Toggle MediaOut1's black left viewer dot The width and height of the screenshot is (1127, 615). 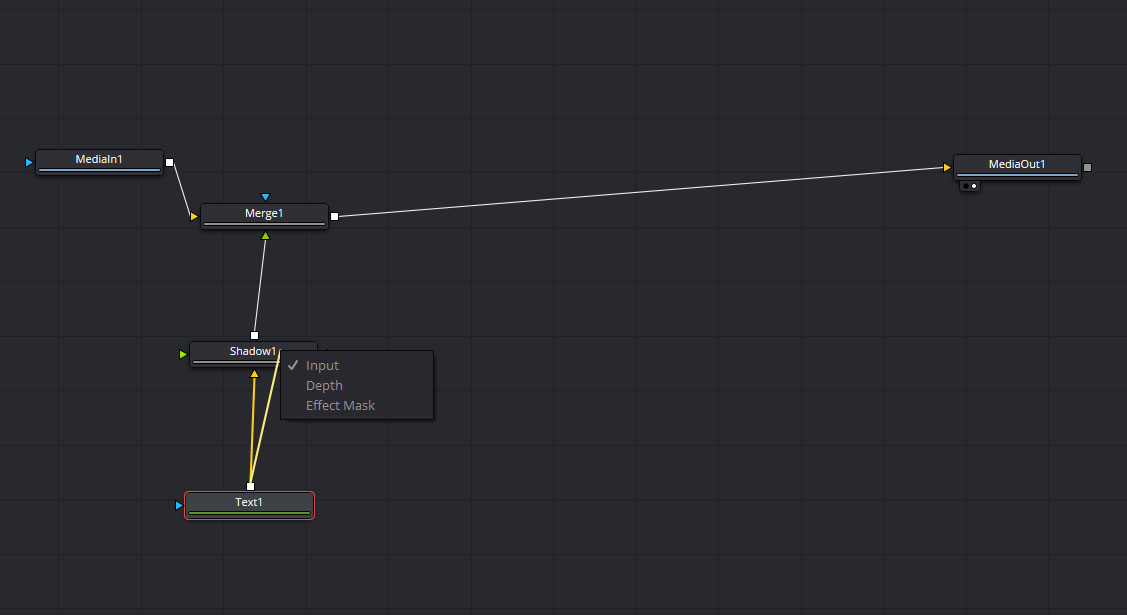[965, 186]
